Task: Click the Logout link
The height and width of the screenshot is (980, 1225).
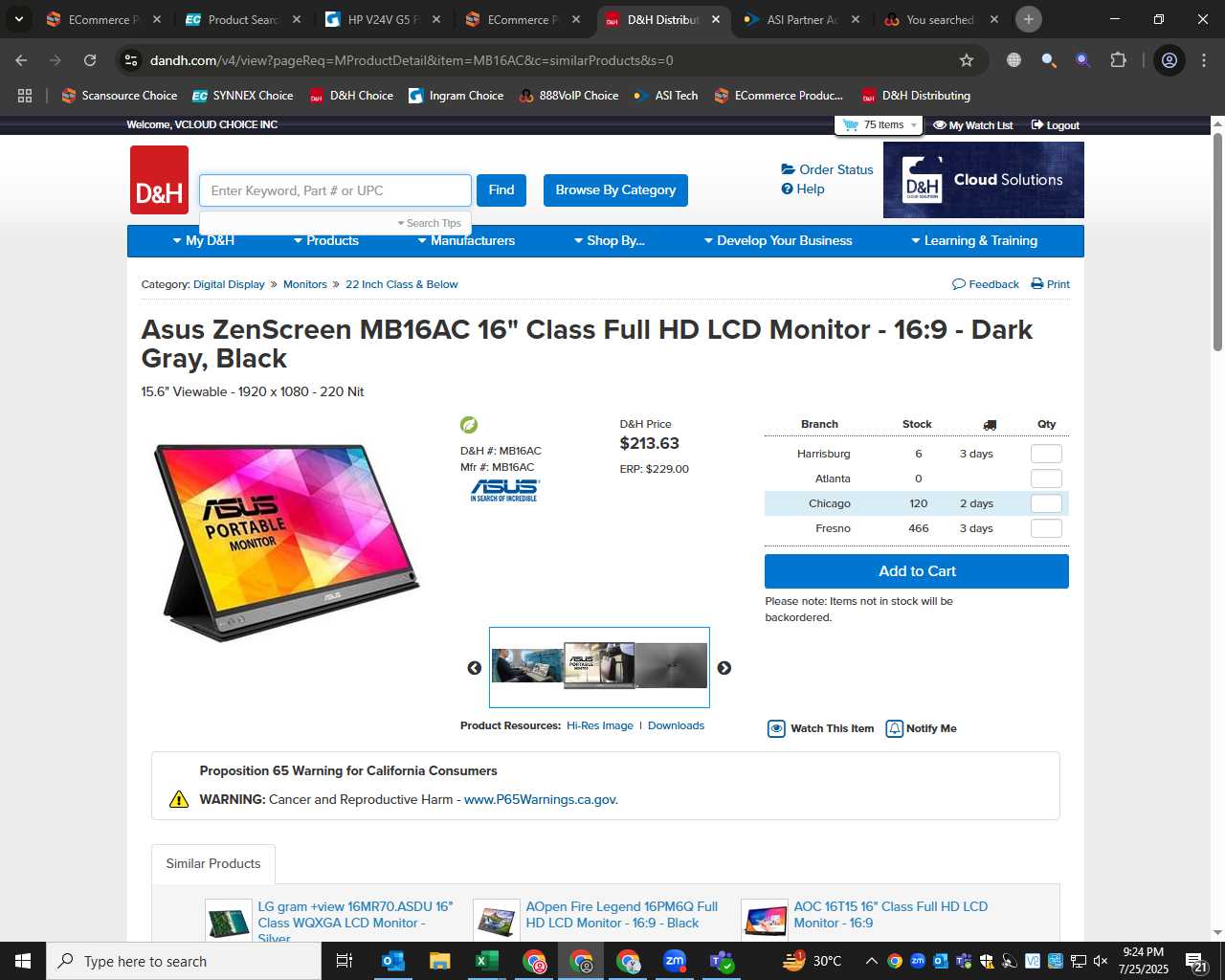Action: click(x=1055, y=125)
